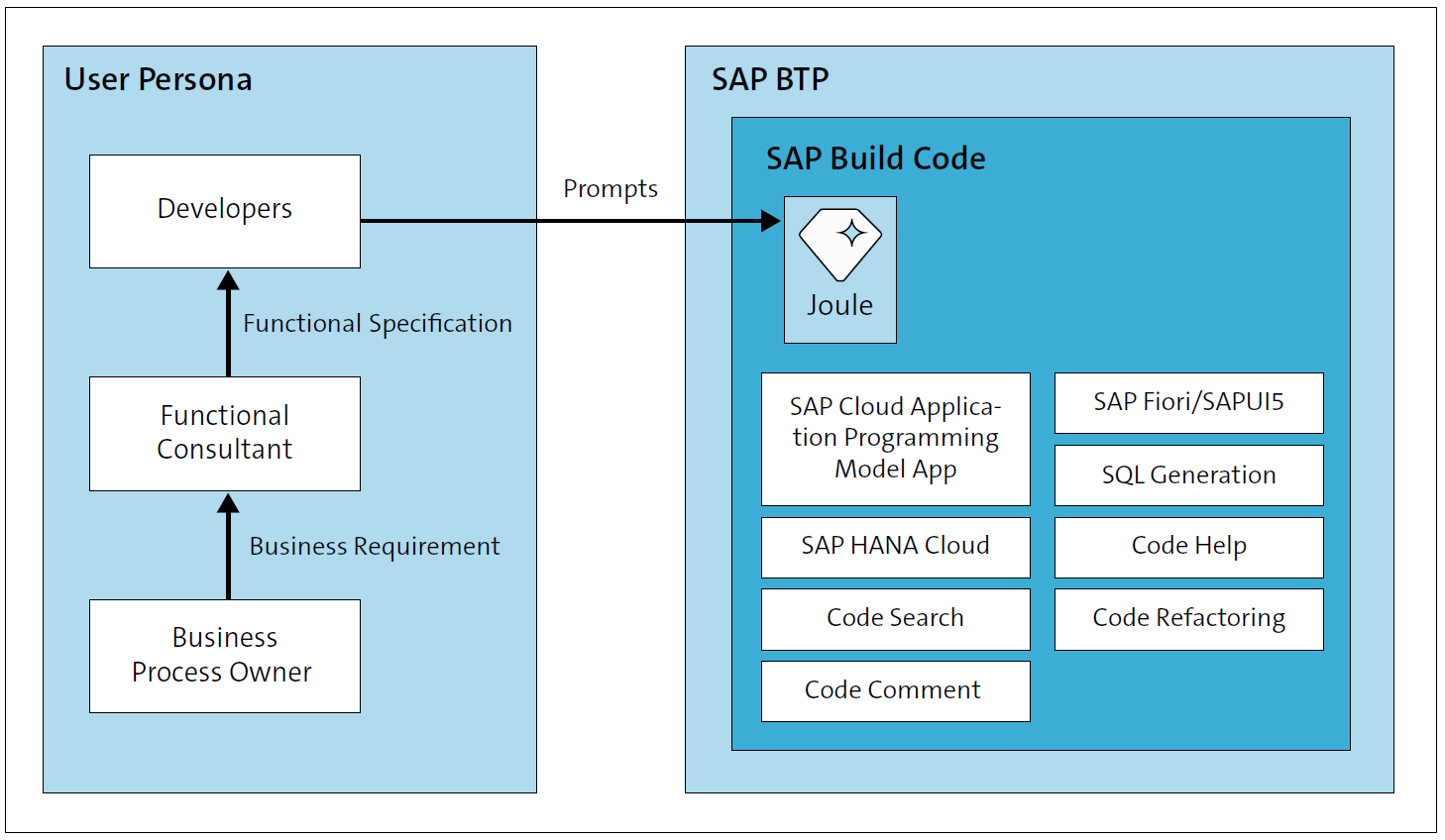Click the Code Help tile

(1188, 547)
